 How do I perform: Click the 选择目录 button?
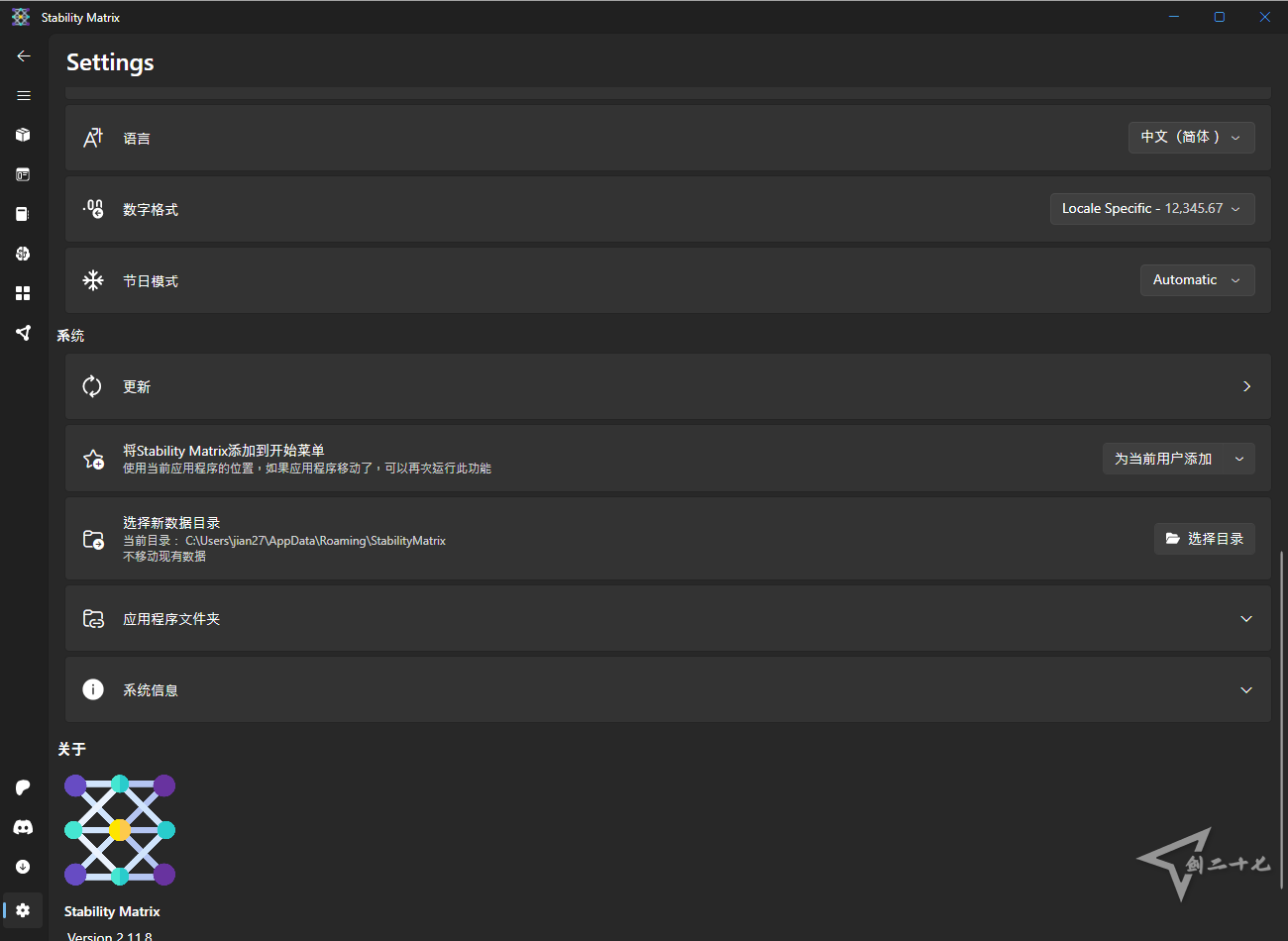point(1204,539)
